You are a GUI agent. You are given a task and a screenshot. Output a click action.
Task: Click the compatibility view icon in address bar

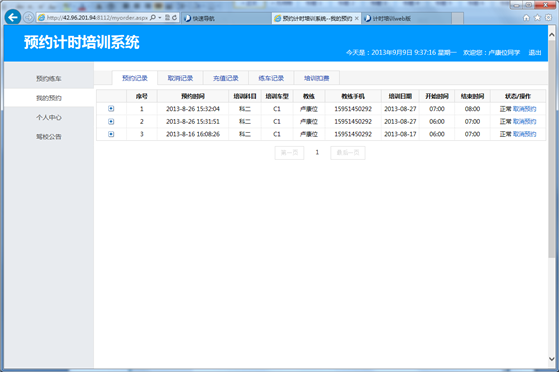[167, 17]
